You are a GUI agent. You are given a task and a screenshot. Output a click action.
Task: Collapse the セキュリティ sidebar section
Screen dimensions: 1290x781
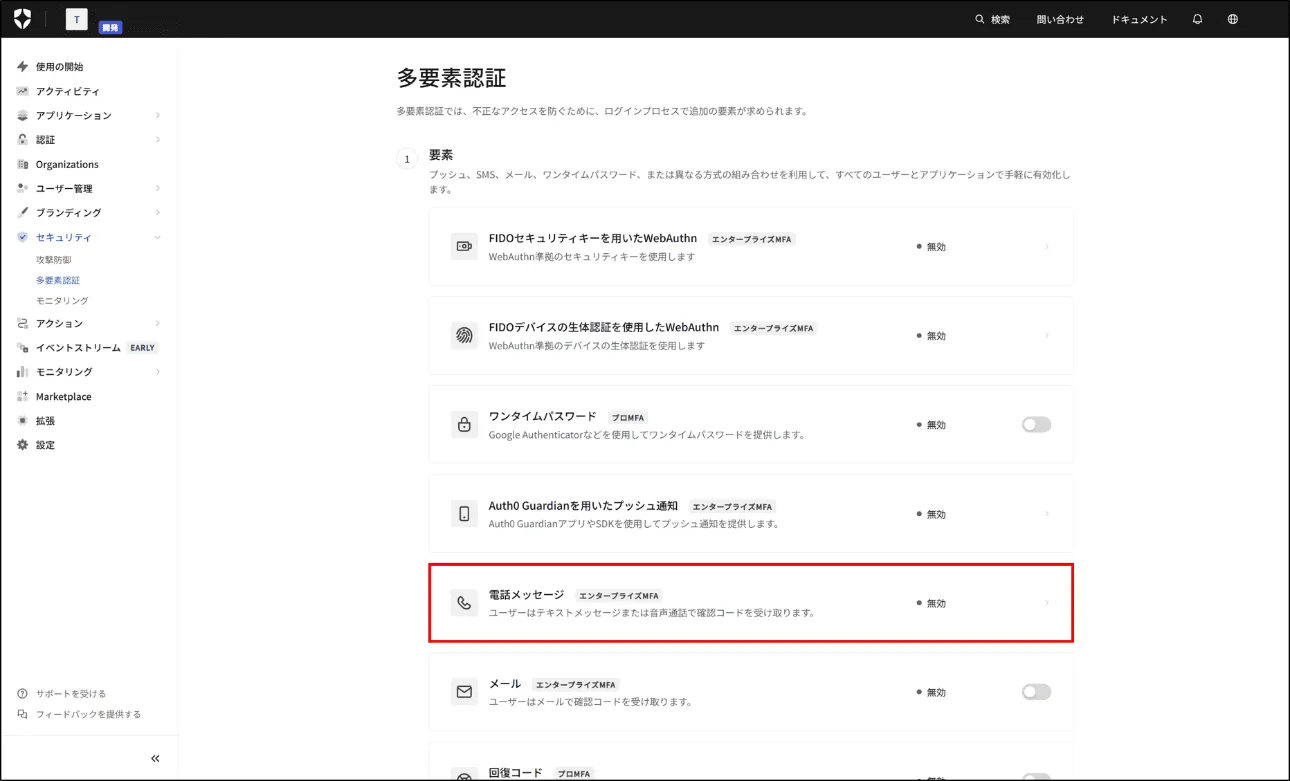pyautogui.click(x=157, y=237)
